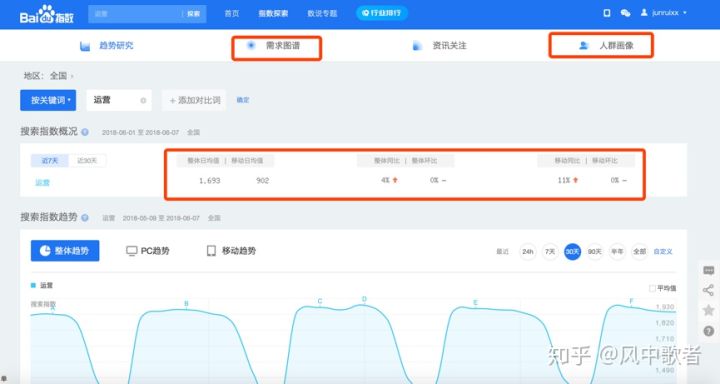Click the feedback comment icon in sidebar
This screenshot has width=720, height=384.
[709, 271]
